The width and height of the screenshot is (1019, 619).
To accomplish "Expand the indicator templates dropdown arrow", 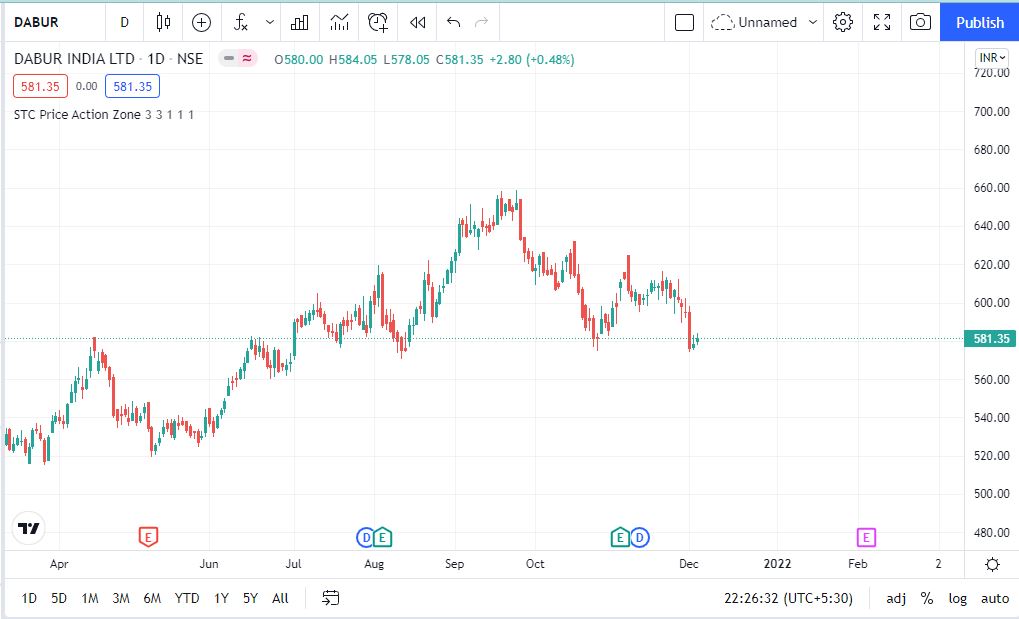I will click(270, 22).
